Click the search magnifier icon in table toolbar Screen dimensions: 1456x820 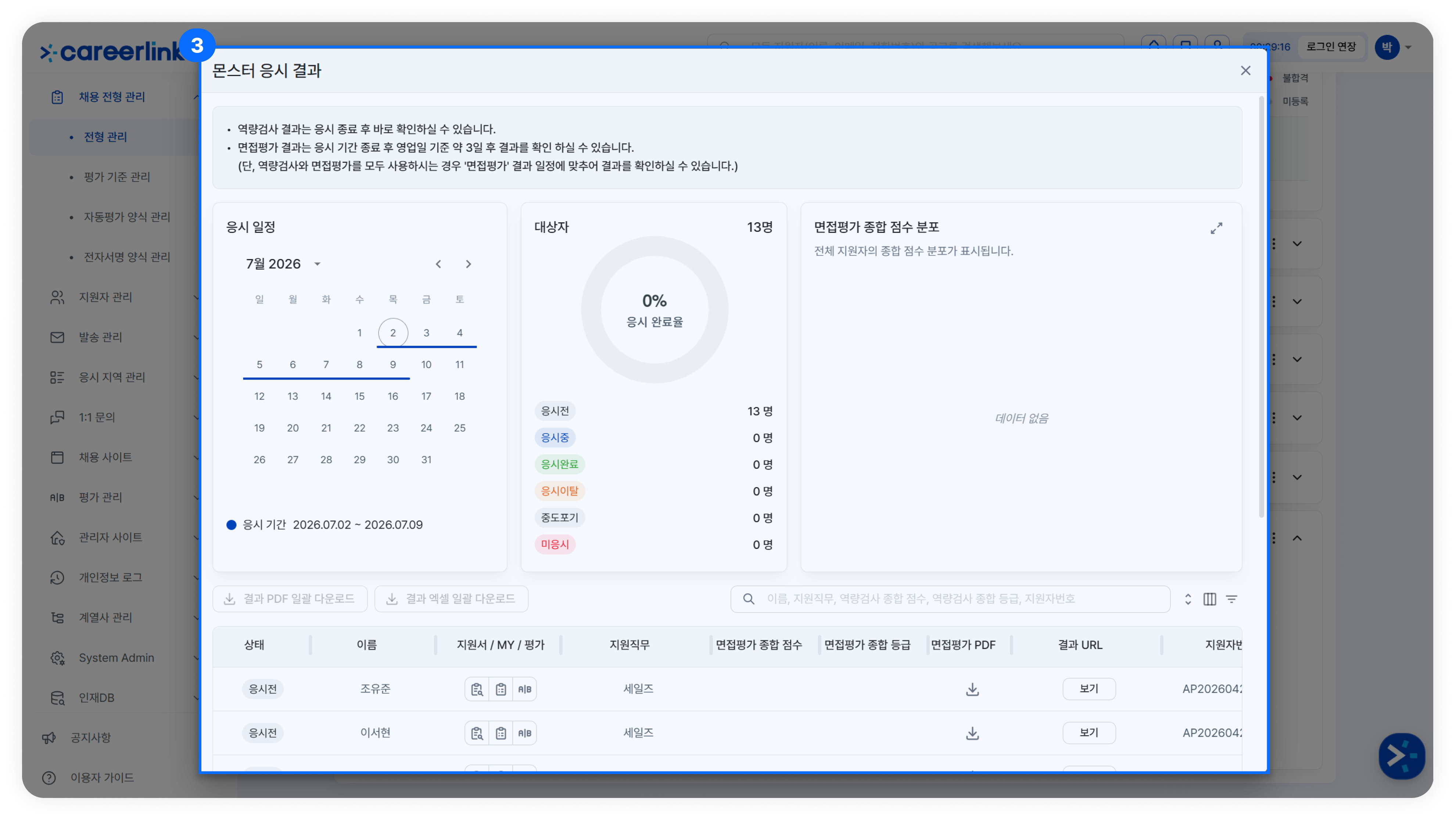748,598
